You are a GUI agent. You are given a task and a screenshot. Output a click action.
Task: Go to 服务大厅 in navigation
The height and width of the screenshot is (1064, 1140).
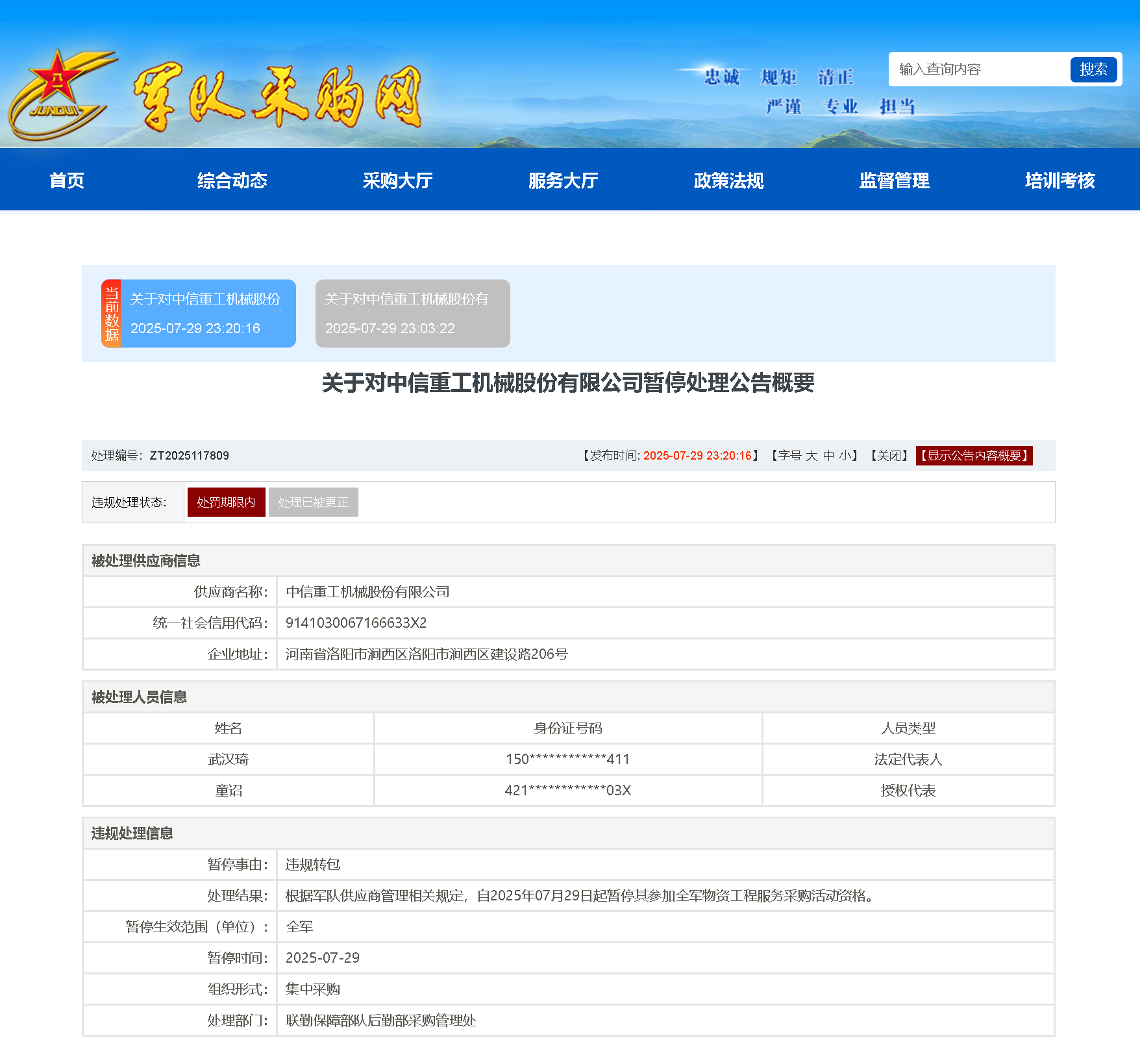tap(564, 180)
